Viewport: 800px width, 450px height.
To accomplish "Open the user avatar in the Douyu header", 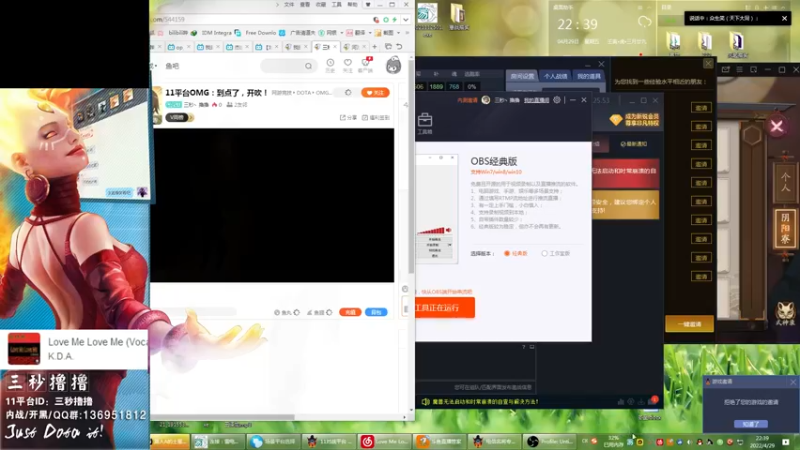I will [x=393, y=65].
